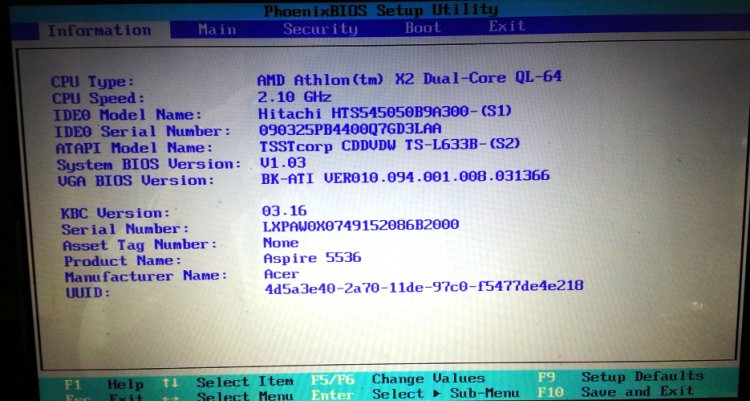Click the PhoenixBIOS Setup Utility title
The height and width of the screenshot is (401, 750).
tap(381, 10)
